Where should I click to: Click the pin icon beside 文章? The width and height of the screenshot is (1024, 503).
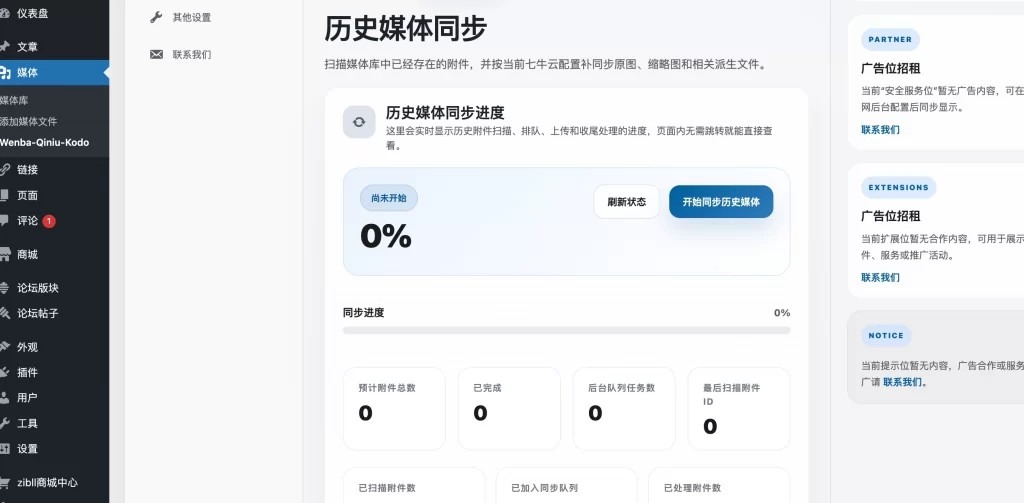point(5,47)
